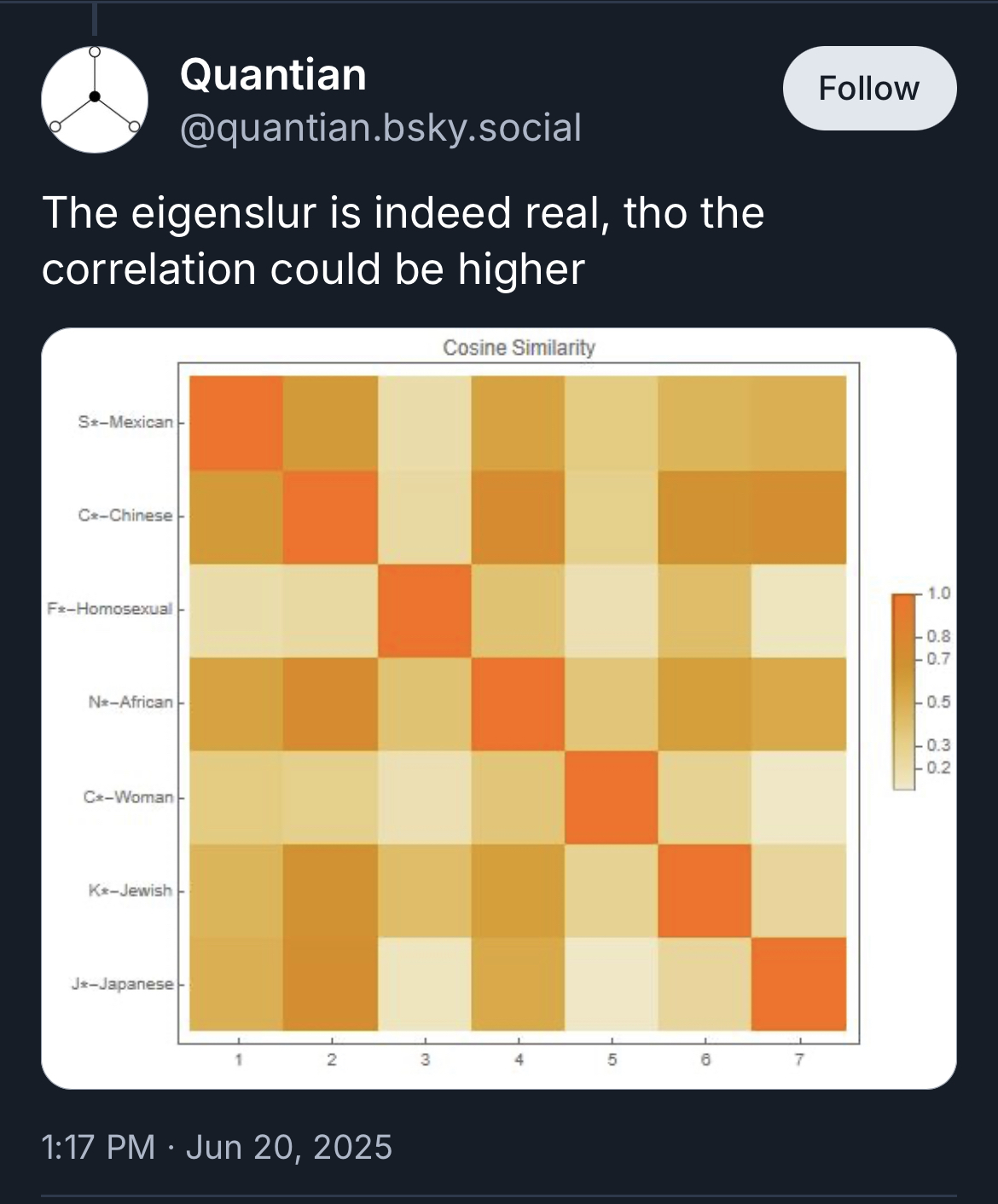Click the x-axis tick label 4
This screenshot has height=1204, width=998.
click(x=519, y=1060)
